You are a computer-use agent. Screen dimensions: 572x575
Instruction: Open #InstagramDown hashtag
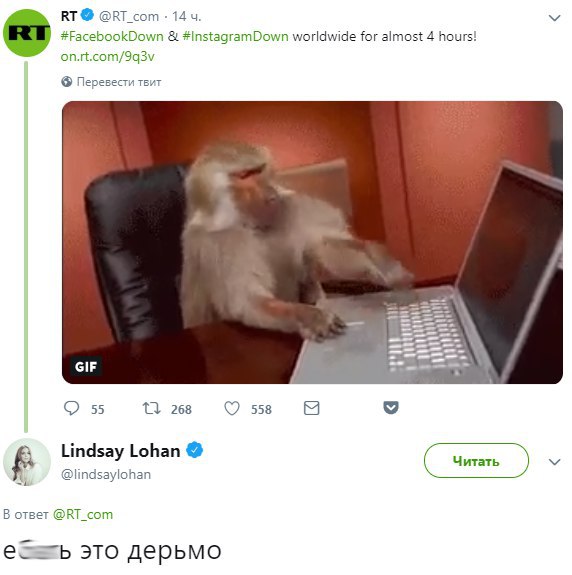coord(235,36)
